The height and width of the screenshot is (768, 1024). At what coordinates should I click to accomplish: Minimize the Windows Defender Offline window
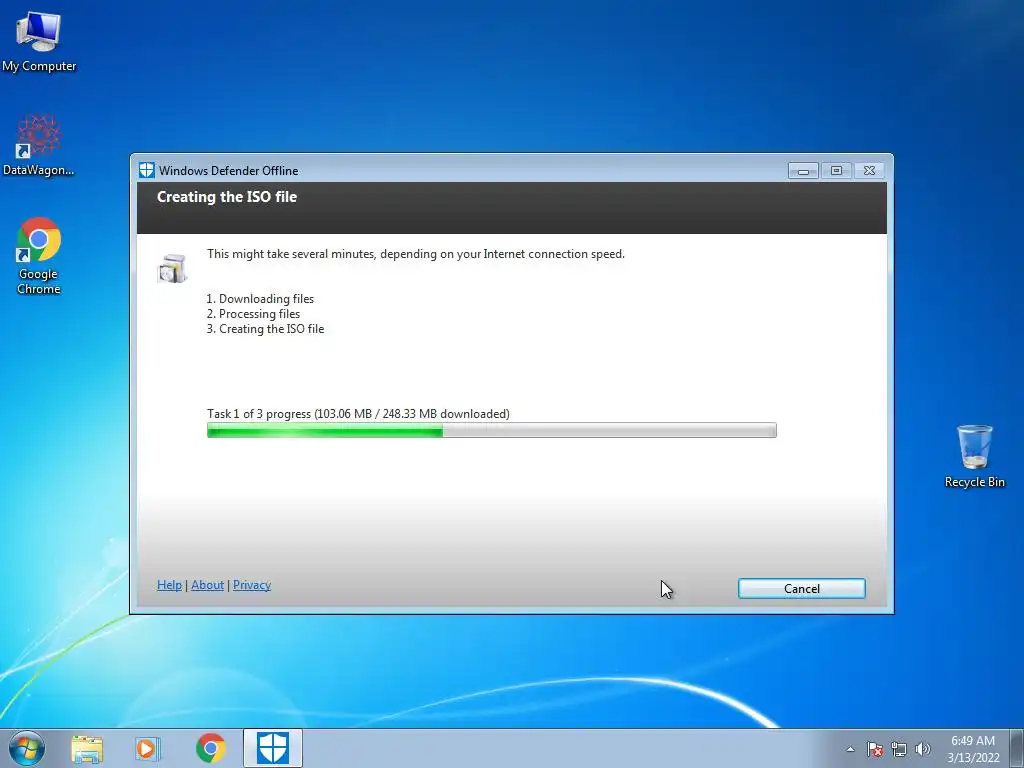[x=803, y=170]
